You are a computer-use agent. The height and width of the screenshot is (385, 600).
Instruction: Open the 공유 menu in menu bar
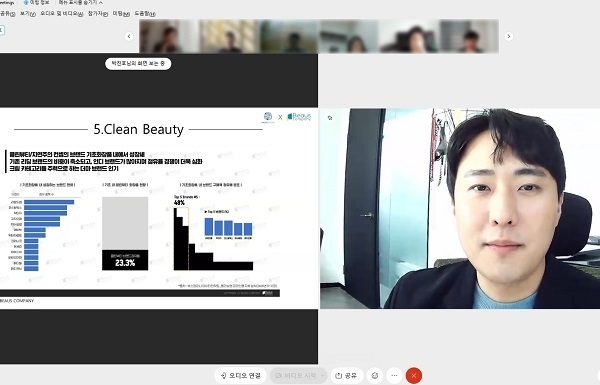tap(7, 13)
